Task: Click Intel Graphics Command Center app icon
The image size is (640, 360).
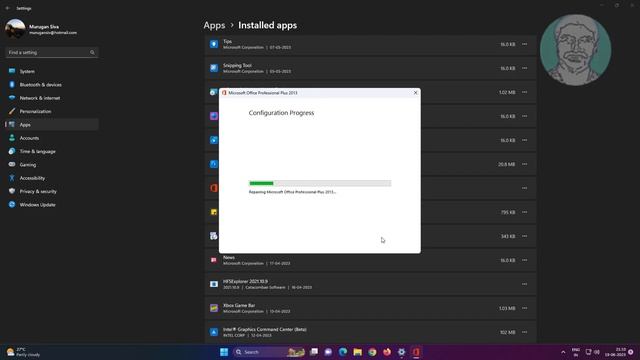Action: click(x=214, y=332)
